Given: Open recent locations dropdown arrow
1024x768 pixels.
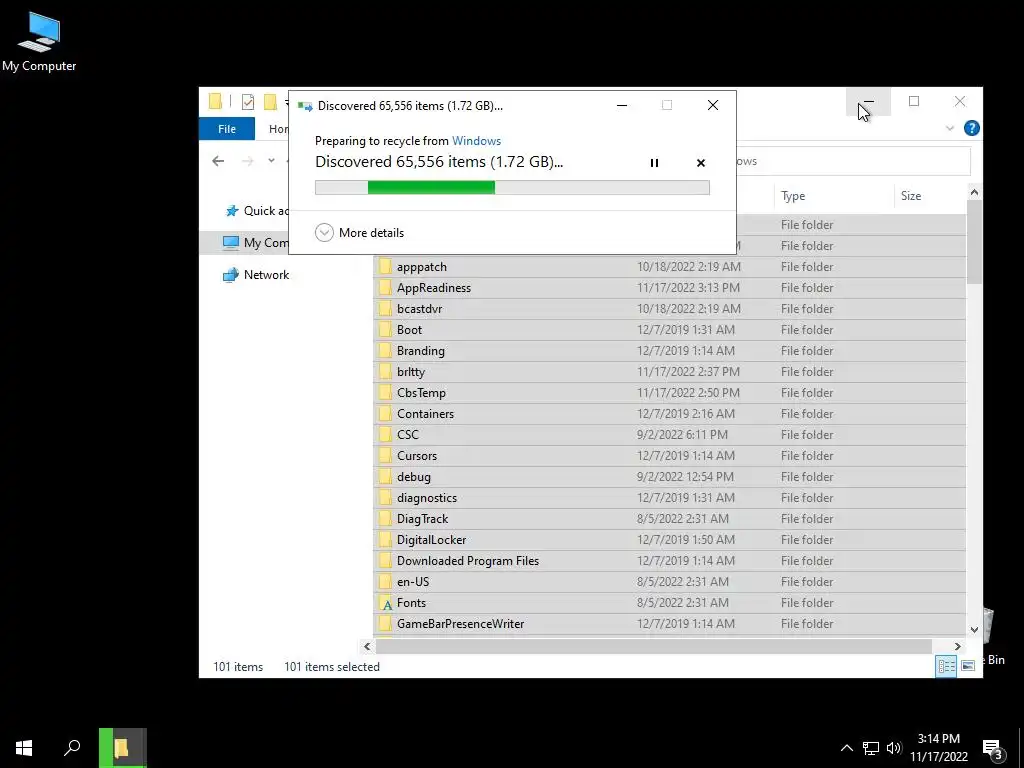Looking at the screenshot, I should click(271, 161).
